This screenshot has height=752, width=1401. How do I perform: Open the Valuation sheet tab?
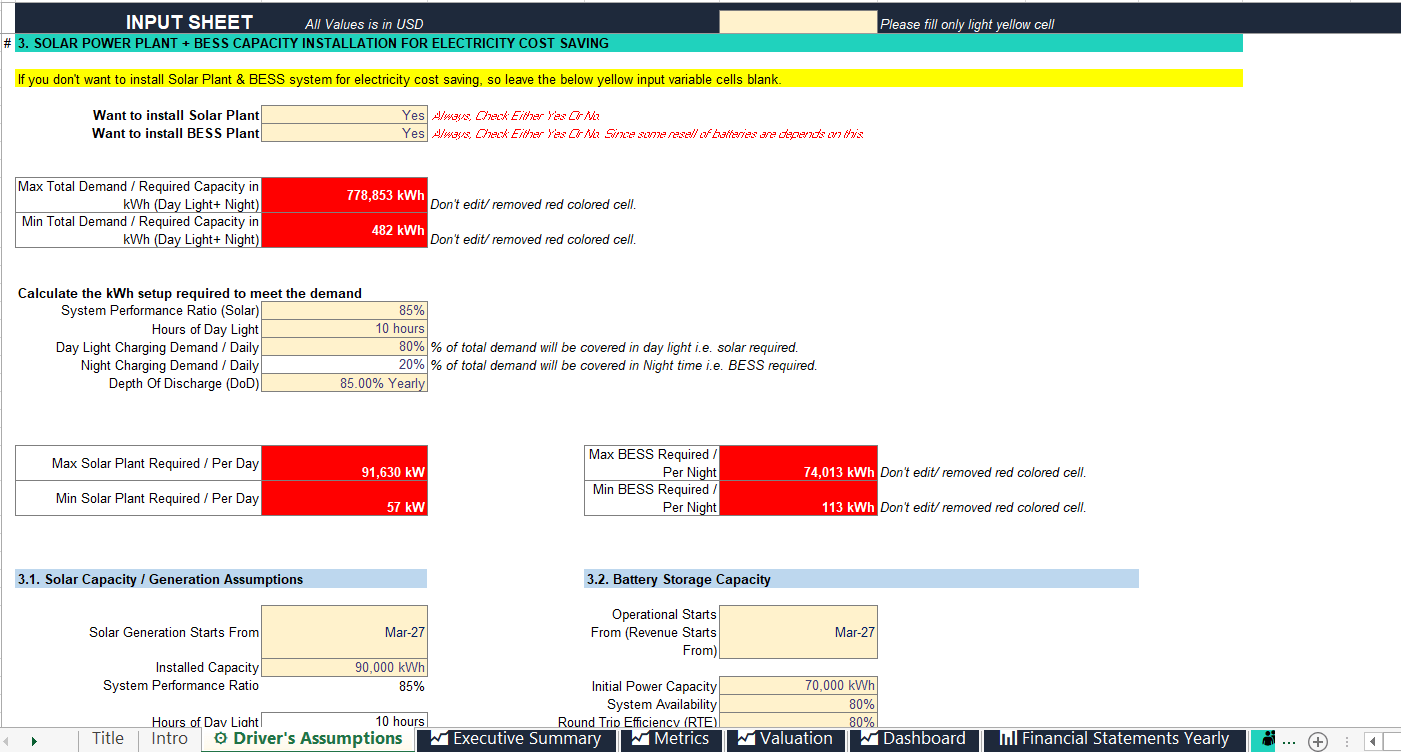coord(785,739)
